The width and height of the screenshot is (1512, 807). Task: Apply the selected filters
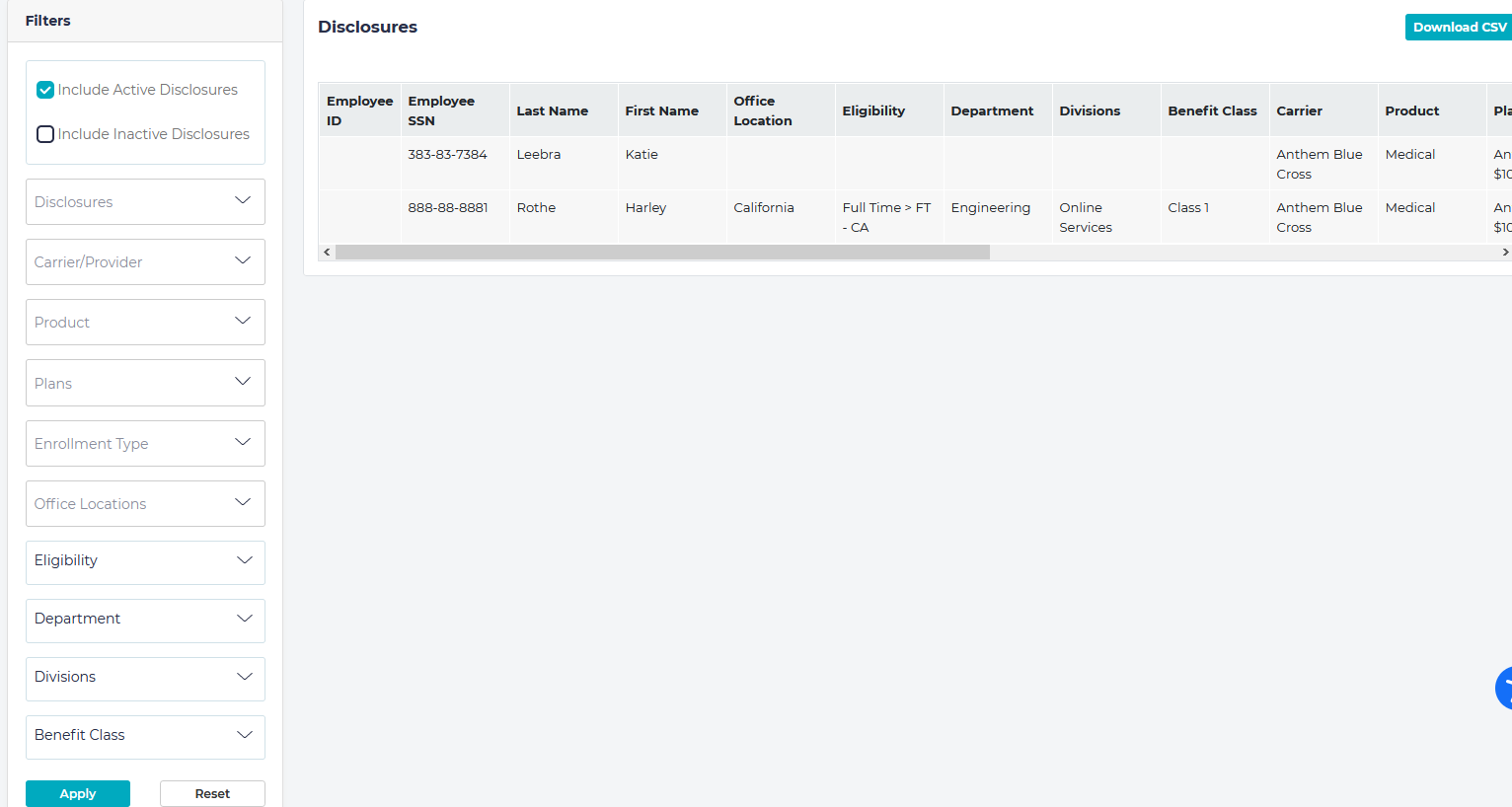(78, 793)
